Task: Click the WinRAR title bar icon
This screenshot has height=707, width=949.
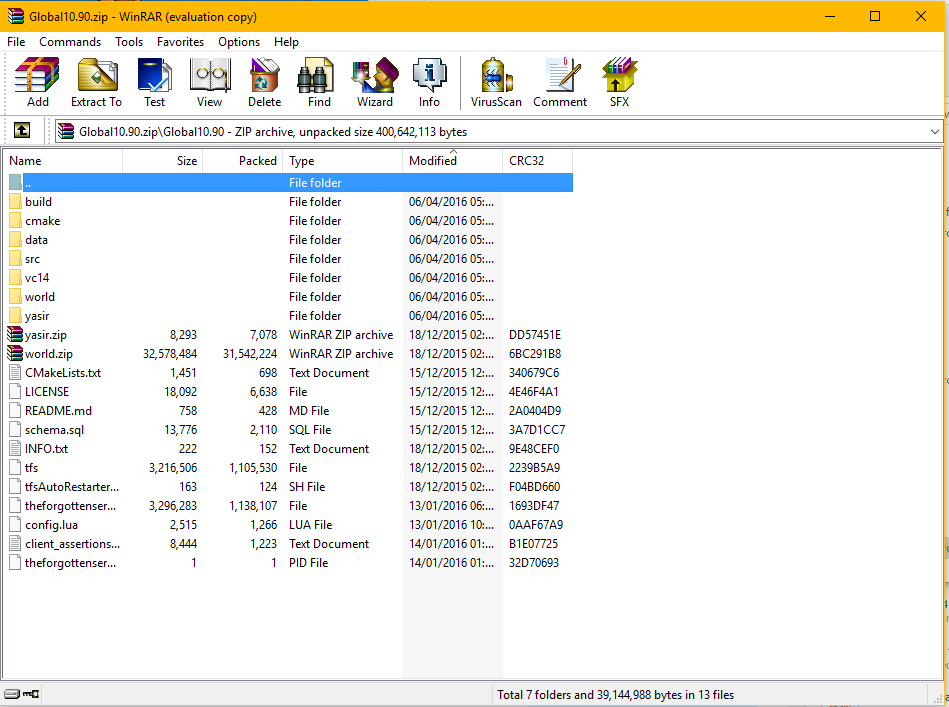Action: pos(16,16)
